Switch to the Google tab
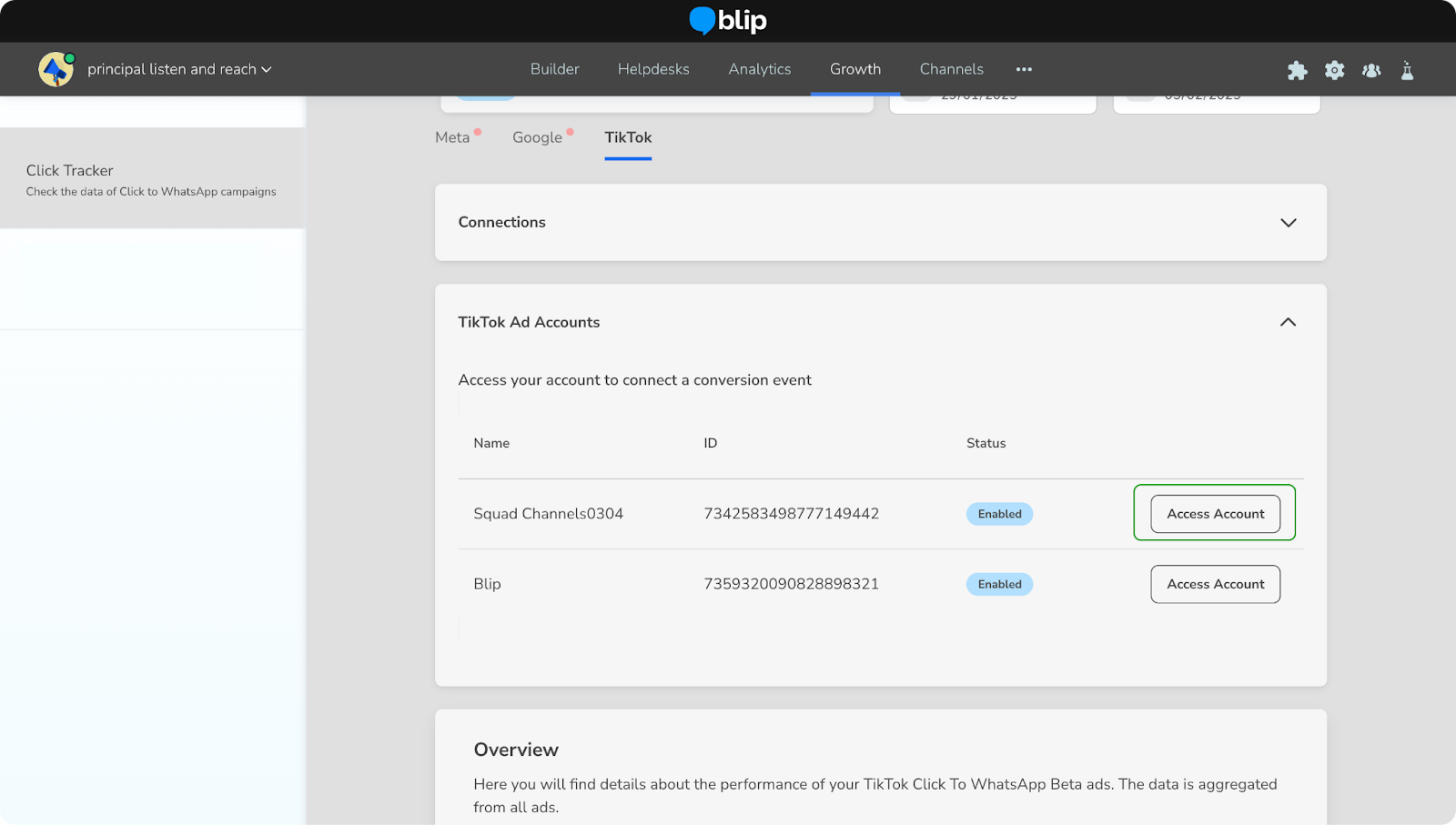The image size is (1456, 825). click(537, 137)
